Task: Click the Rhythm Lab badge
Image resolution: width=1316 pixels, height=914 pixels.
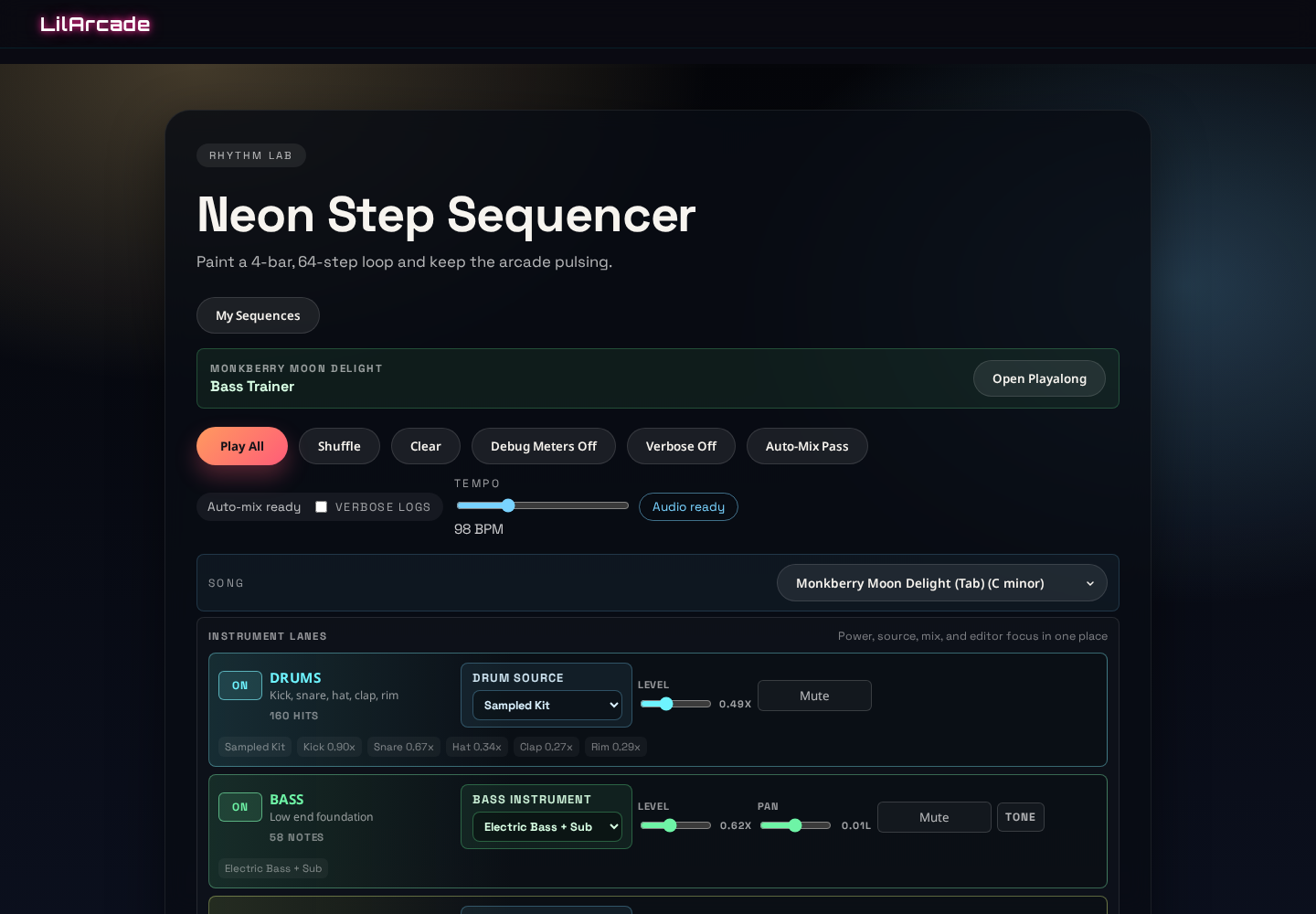Action: (x=251, y=155)
